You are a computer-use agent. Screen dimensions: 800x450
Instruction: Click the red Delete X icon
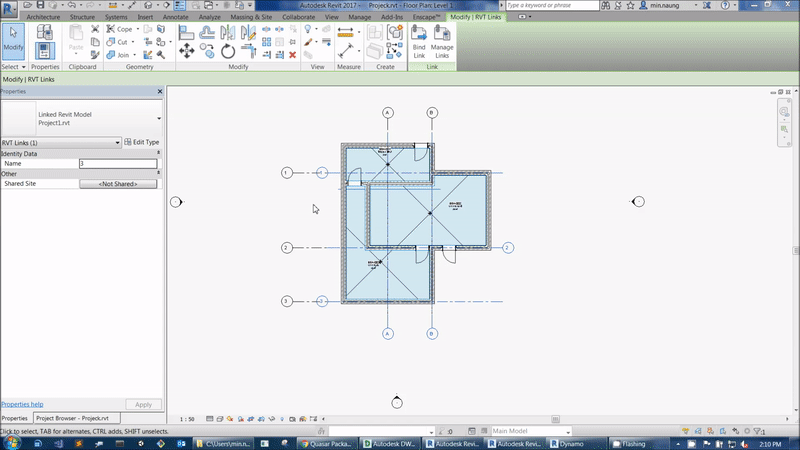click(292, 55)
